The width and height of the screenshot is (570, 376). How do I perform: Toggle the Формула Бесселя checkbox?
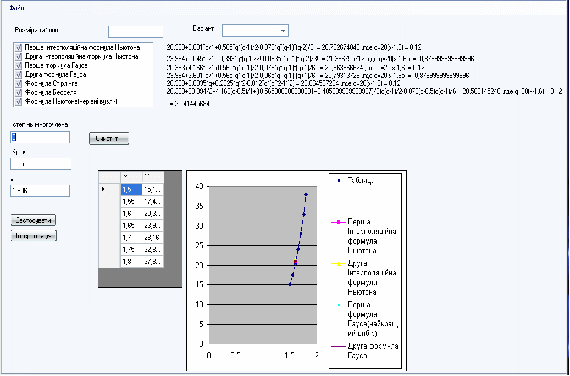point(19,93)
